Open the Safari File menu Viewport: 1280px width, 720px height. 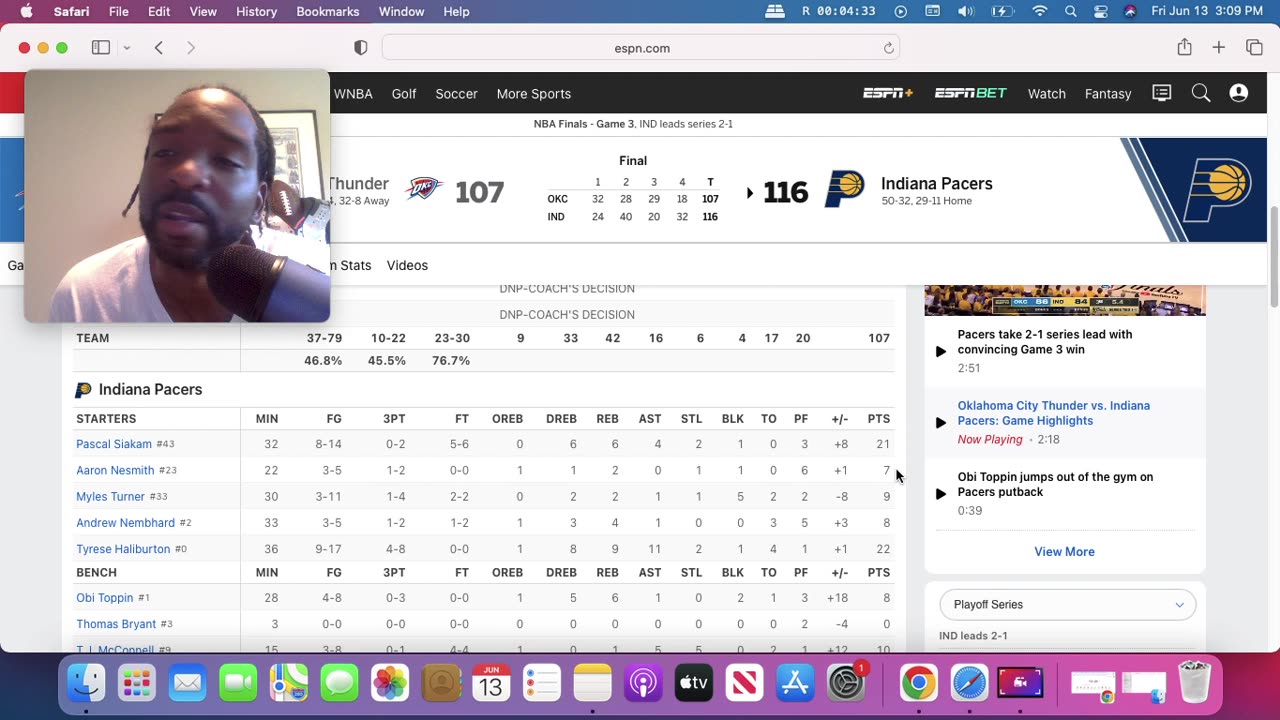(x=119, y=11)
